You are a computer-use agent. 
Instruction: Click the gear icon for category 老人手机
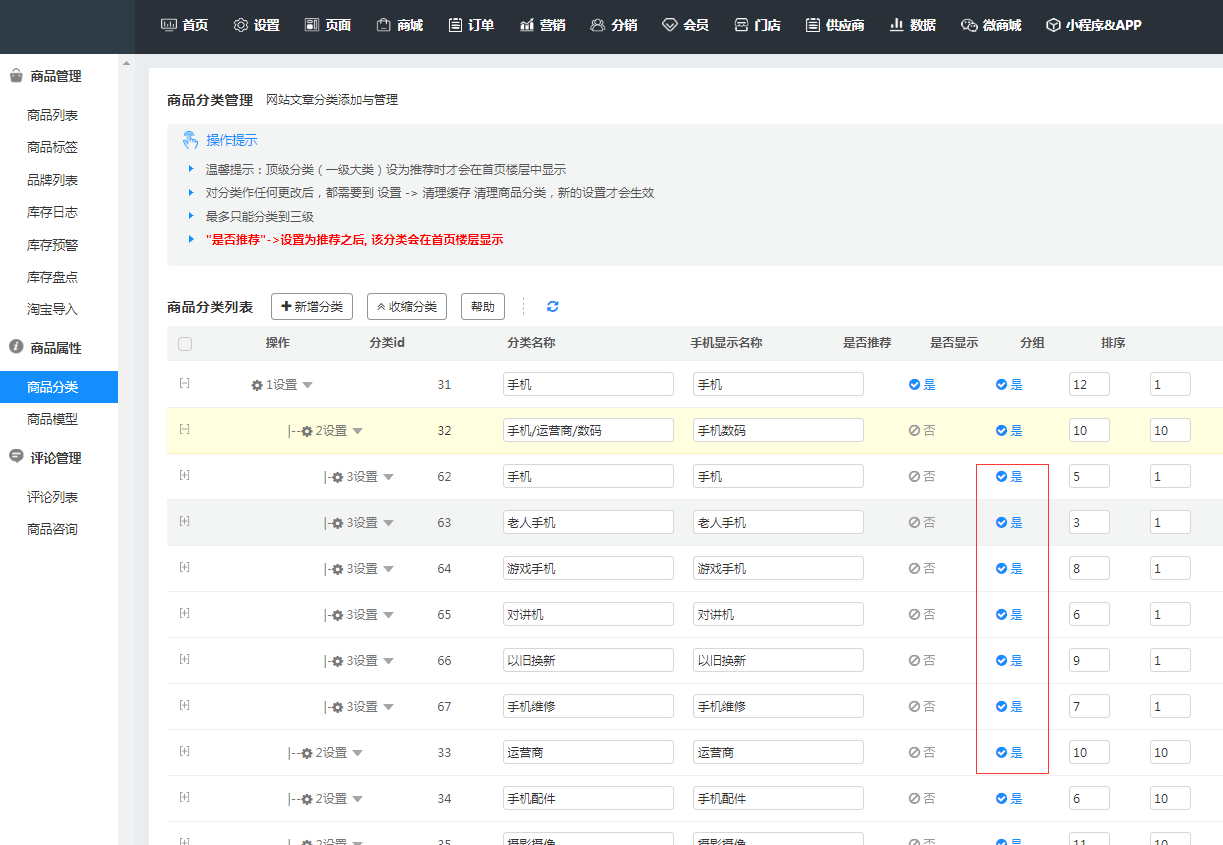coord(337,523)
